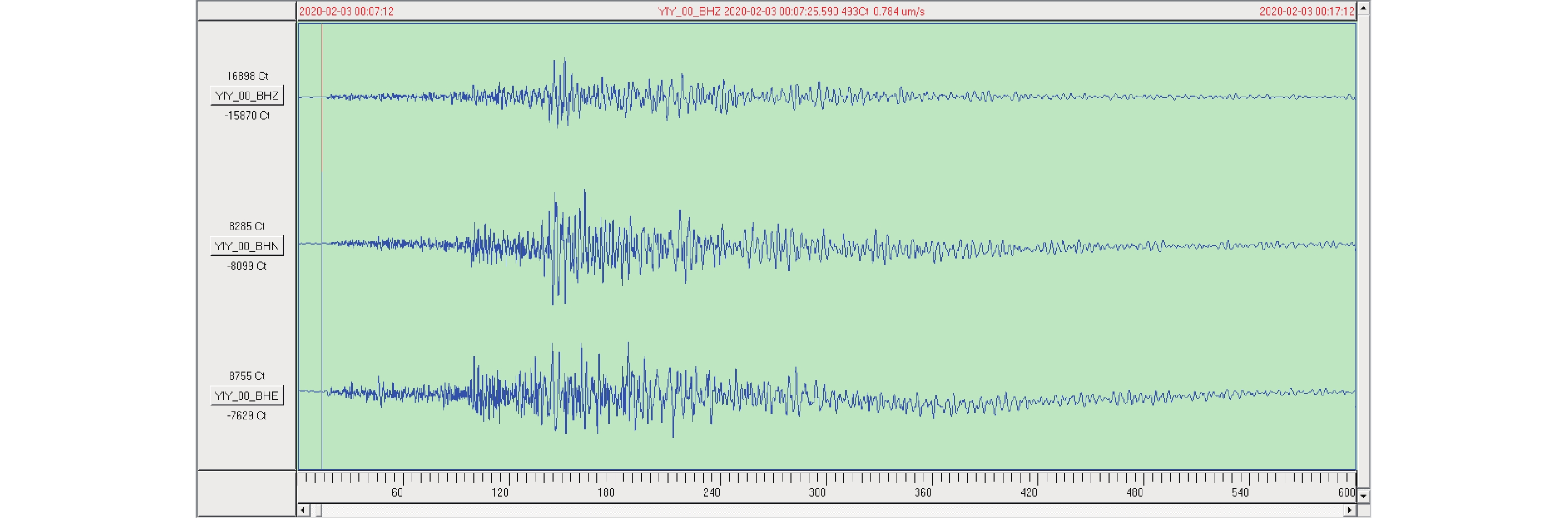Screen dimensions: 1568x518
Task: Click the end time label 00:17:12
Action: click(x=1306, y=11)
